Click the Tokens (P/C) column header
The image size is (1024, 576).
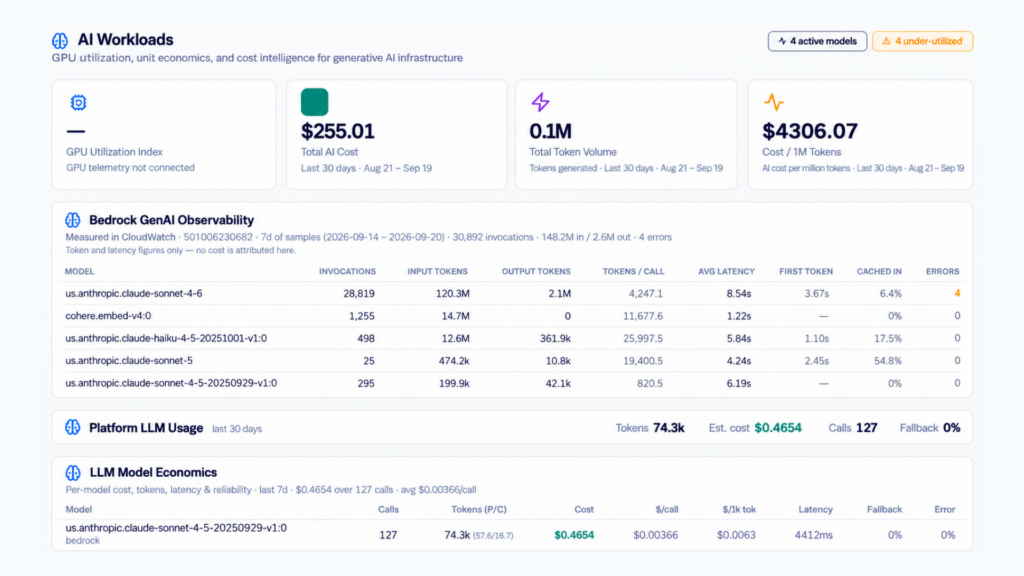click(479, 509)
